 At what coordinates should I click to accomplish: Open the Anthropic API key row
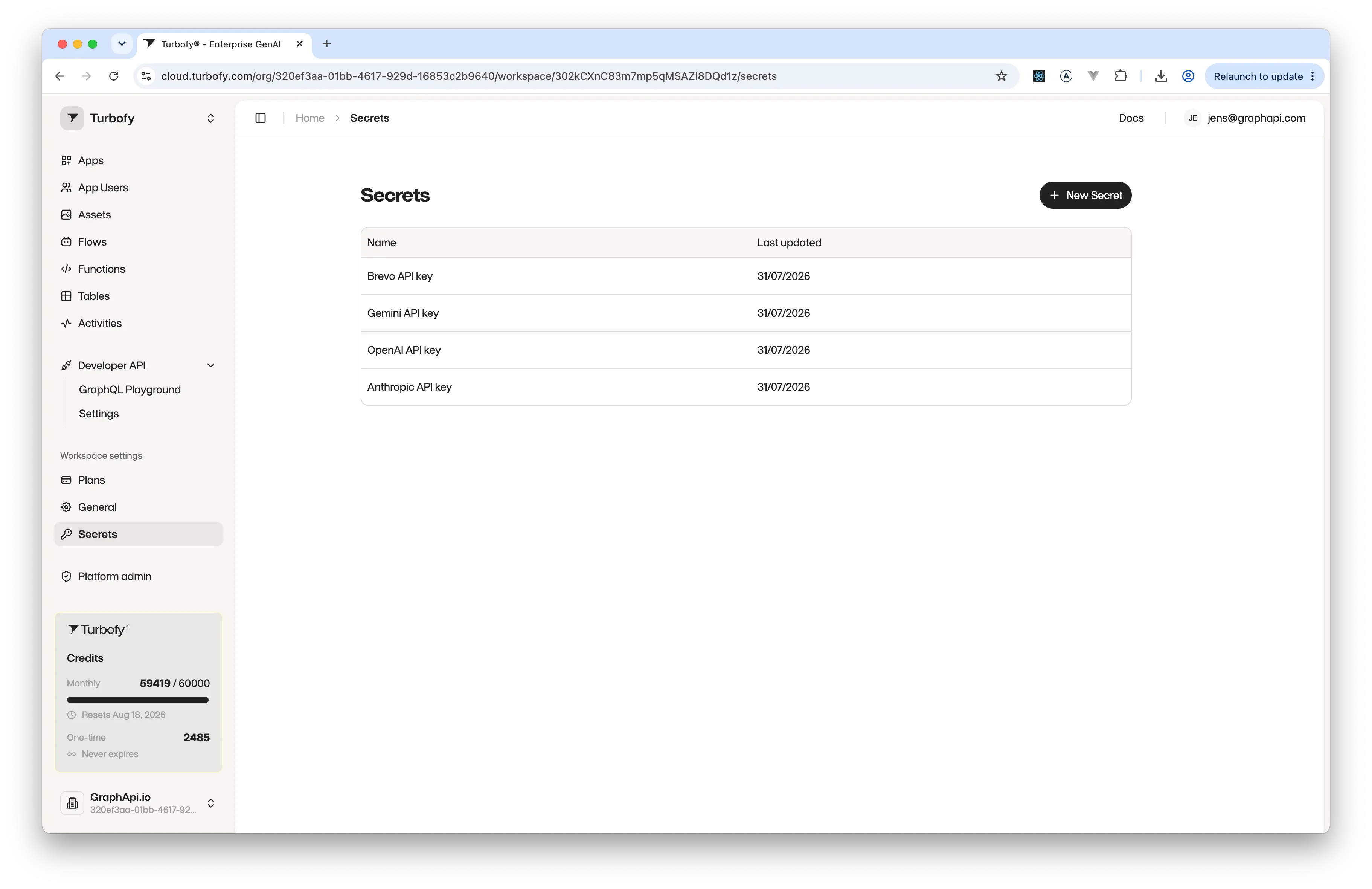tap(746, 387)
